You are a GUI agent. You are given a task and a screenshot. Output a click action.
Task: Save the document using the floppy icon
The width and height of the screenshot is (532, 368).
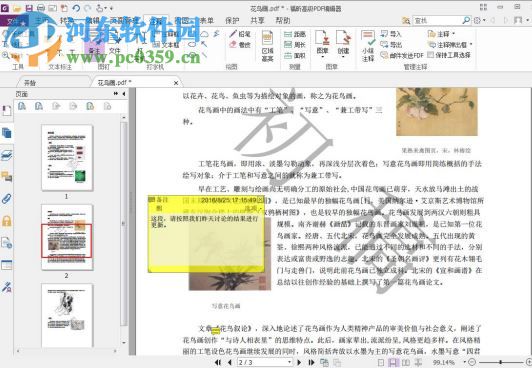pyautogui.click(x=29, y=8)
